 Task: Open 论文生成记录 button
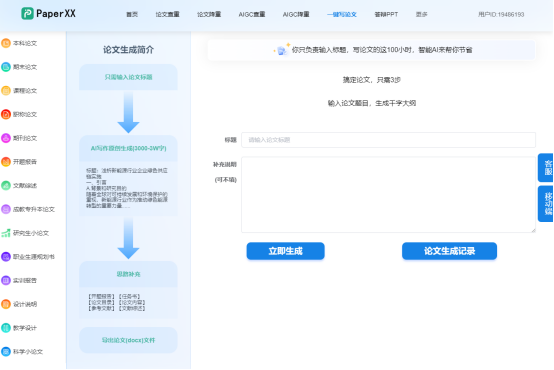click(449, 251)
